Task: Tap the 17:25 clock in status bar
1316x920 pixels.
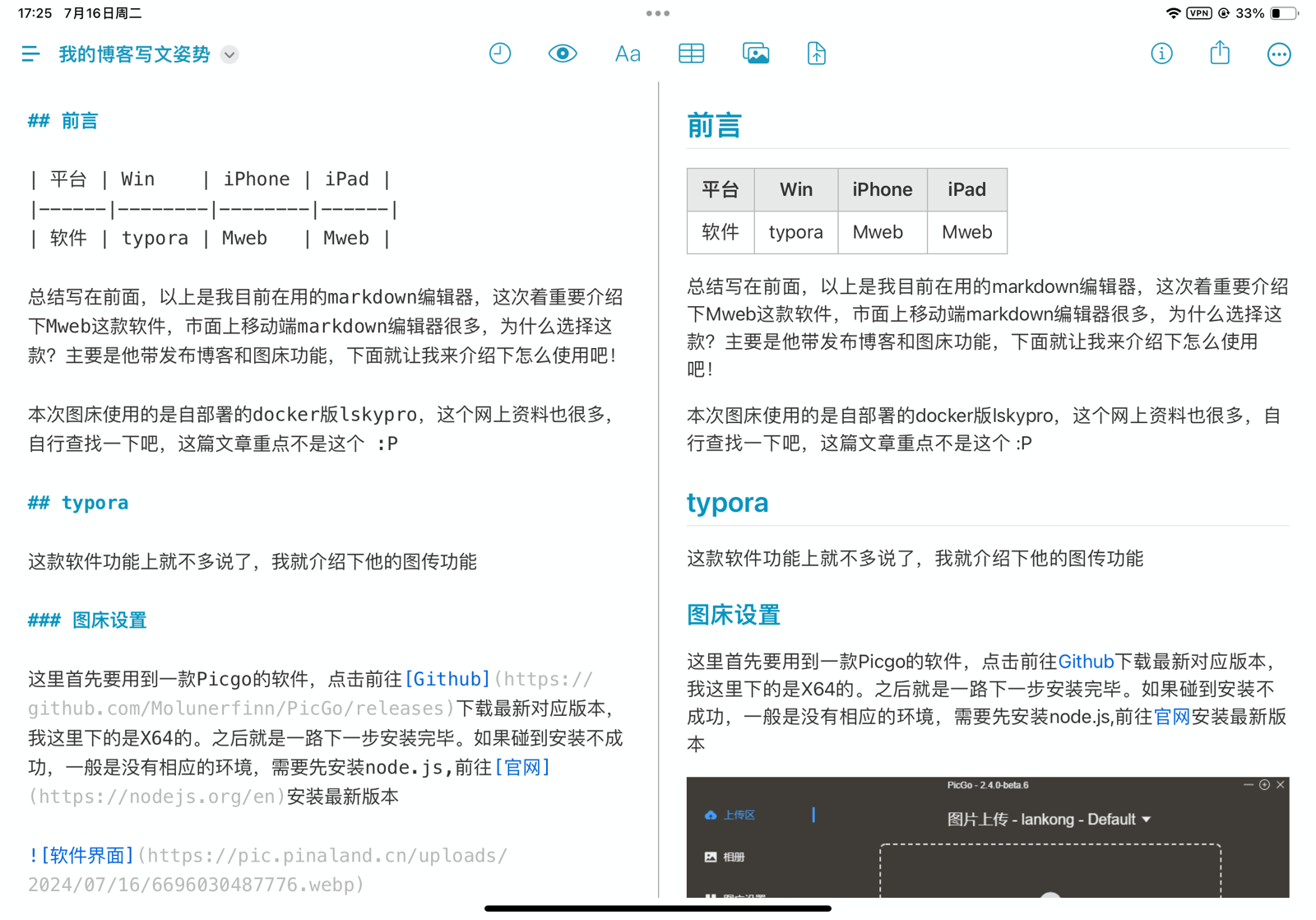Action: (35, 13)
